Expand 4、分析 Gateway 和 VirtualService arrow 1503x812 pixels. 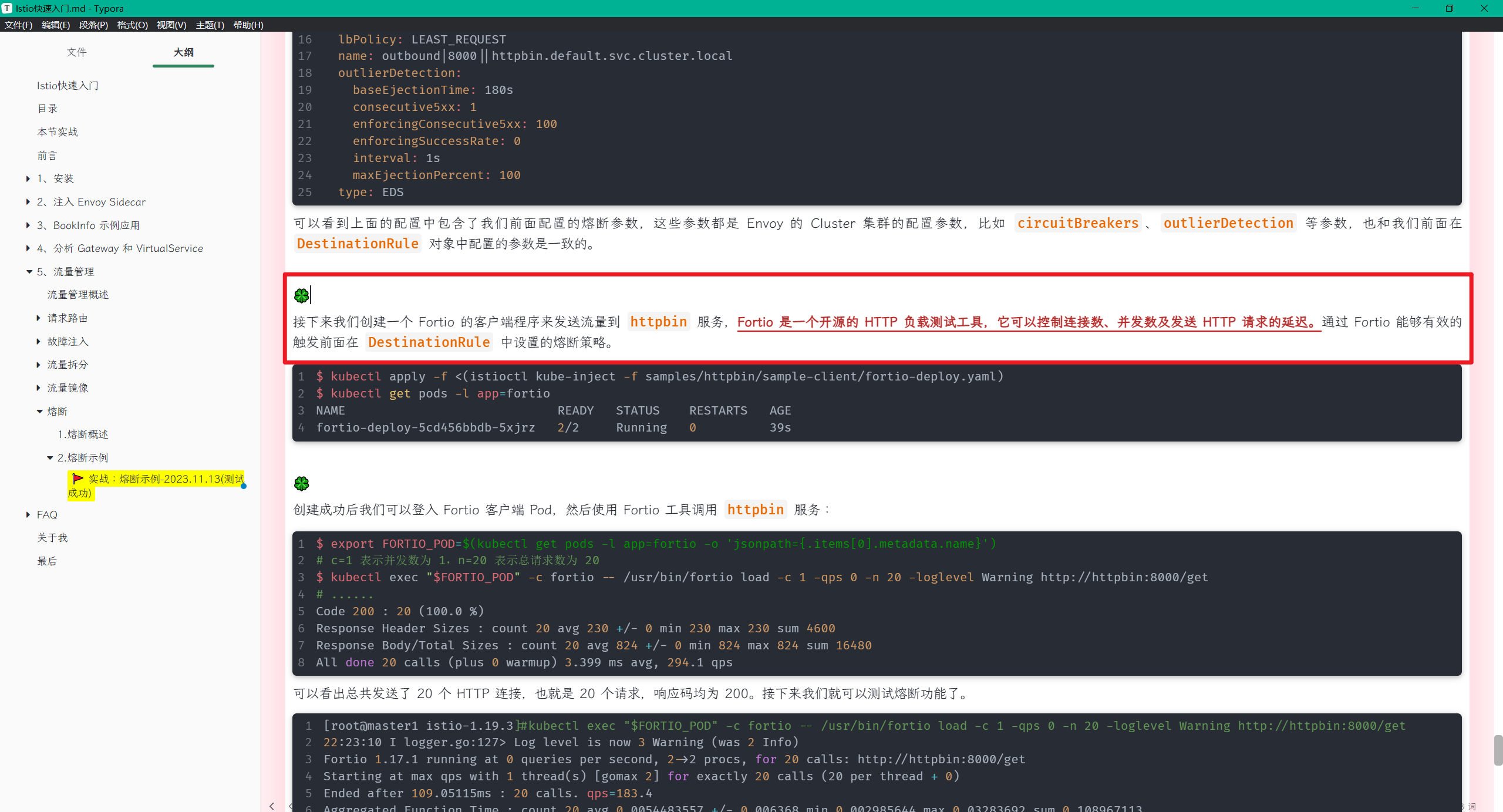pyautogui.click(x=28, y=248)
